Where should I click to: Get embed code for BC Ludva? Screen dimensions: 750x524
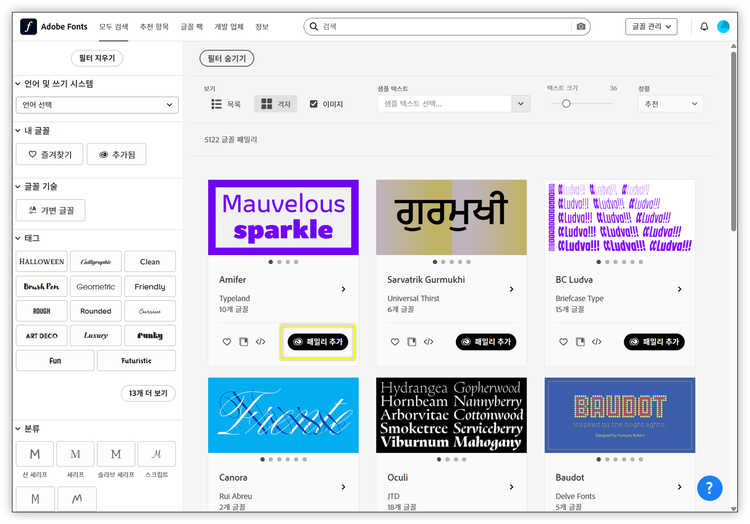click(596, 342)
